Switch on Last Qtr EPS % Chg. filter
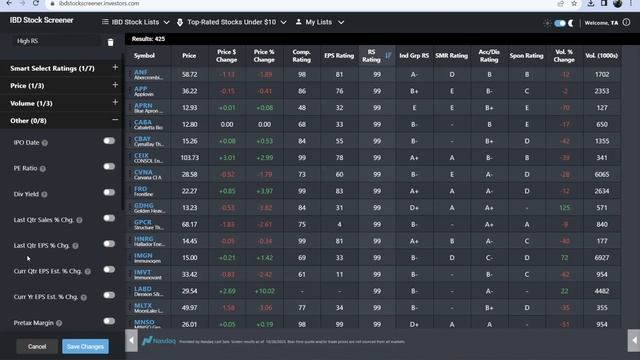Image resolution: width=640 pixels, height=360 pixels. 109,244
